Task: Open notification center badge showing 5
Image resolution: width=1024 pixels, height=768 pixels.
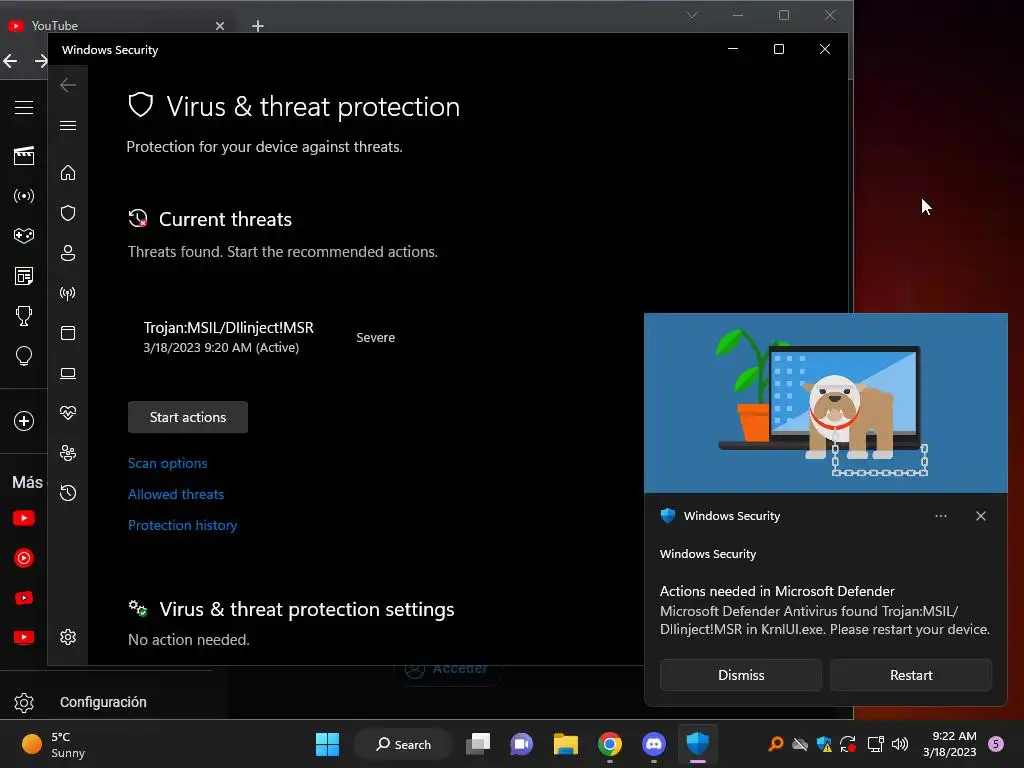Action: click(x=996, y=744)
